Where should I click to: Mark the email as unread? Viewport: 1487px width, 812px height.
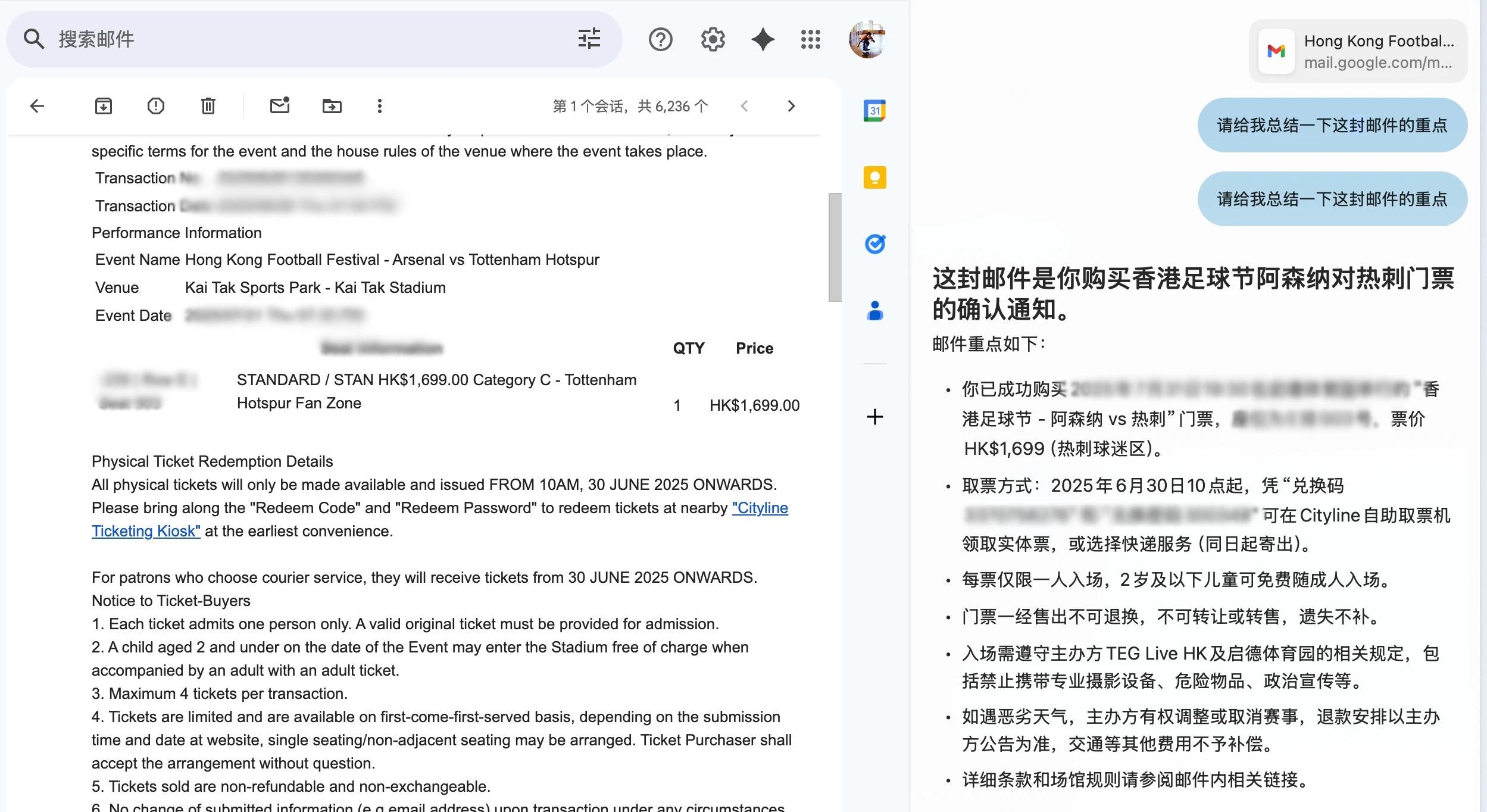click(279, 105)
